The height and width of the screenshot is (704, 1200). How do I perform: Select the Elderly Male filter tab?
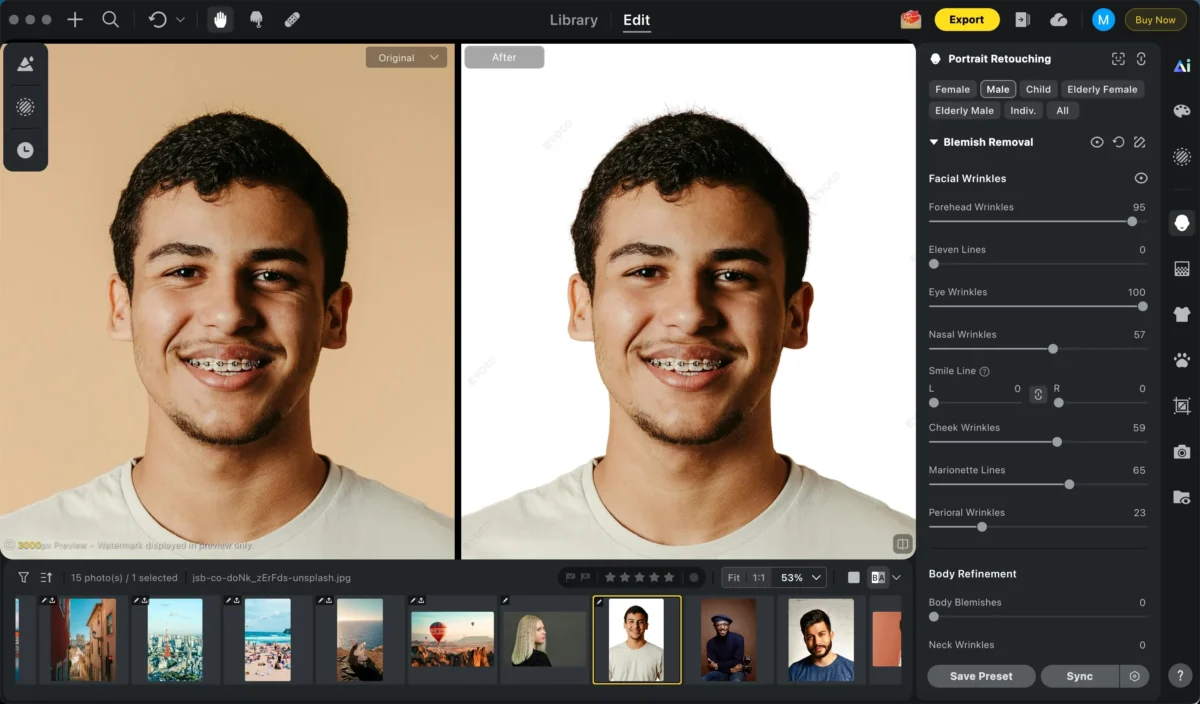[x=964, y=110]
